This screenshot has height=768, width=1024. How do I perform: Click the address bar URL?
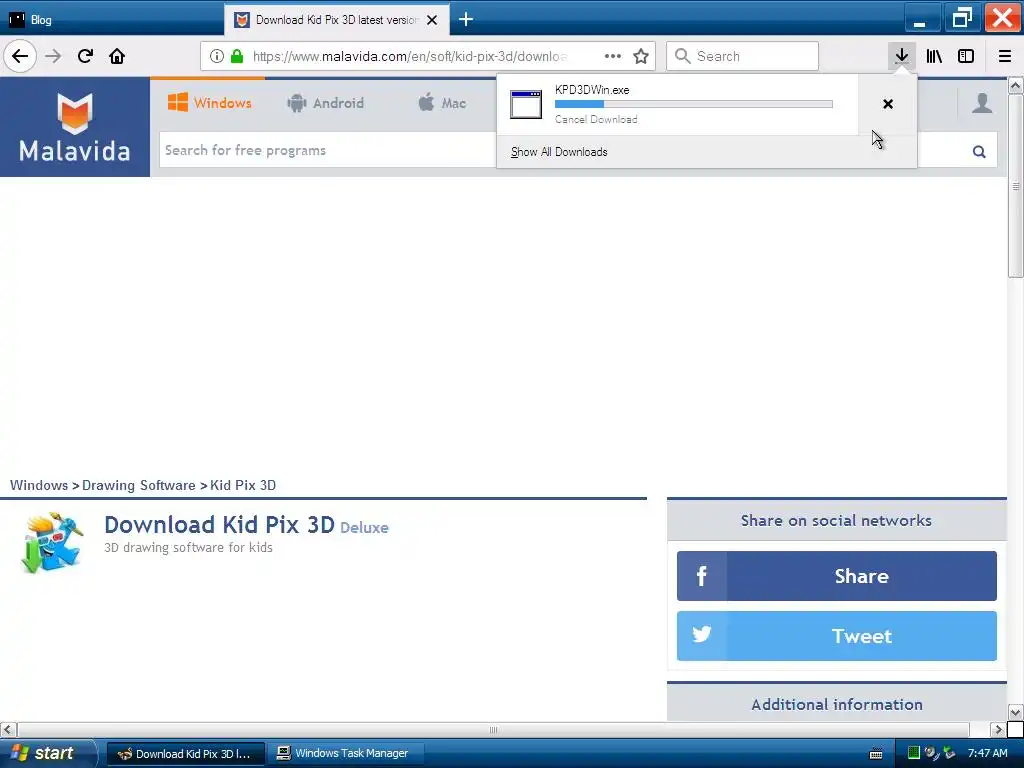[410, 56]
